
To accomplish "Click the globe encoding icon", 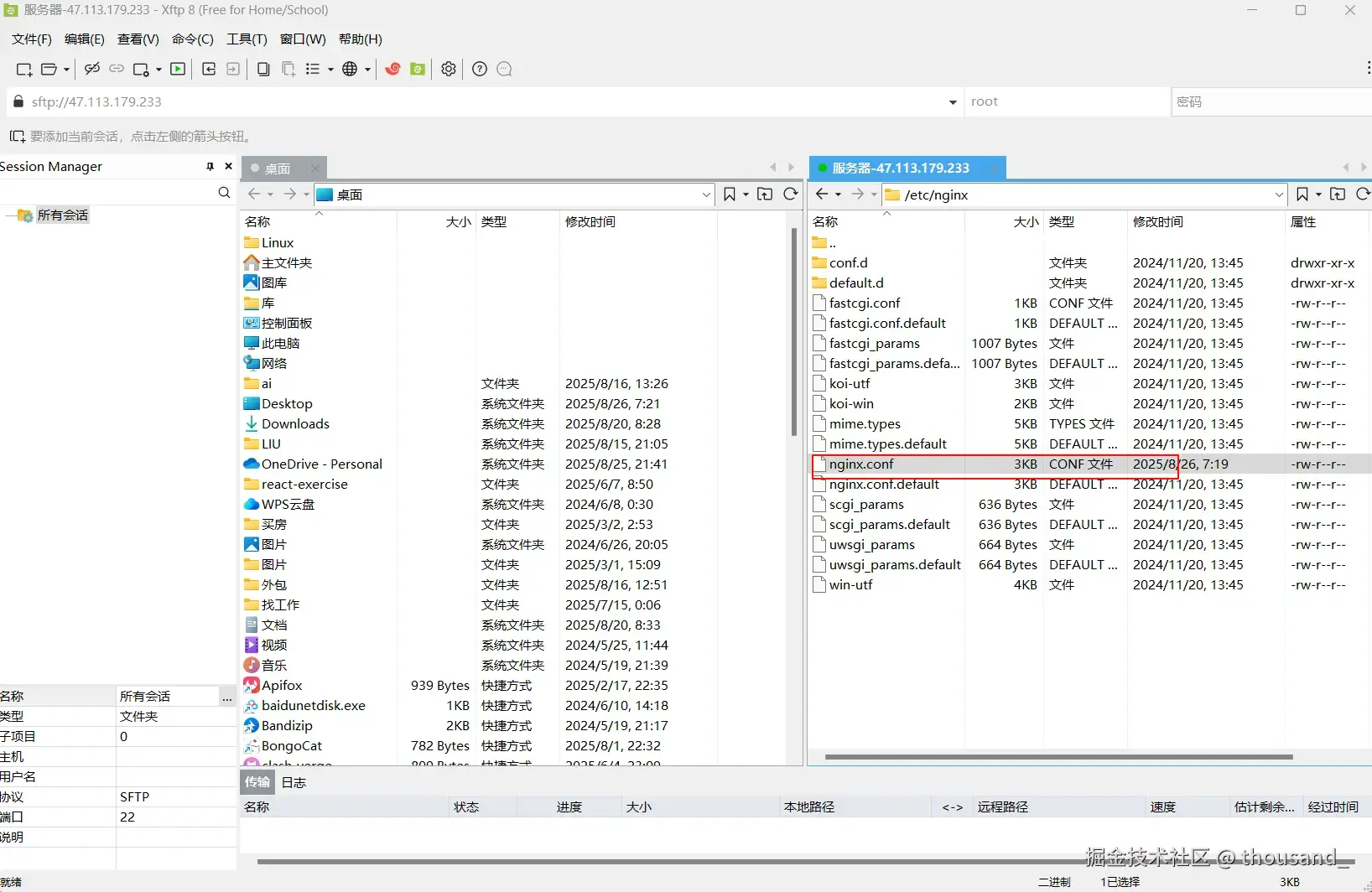I will pyautogui.click(x=350, y=69).
